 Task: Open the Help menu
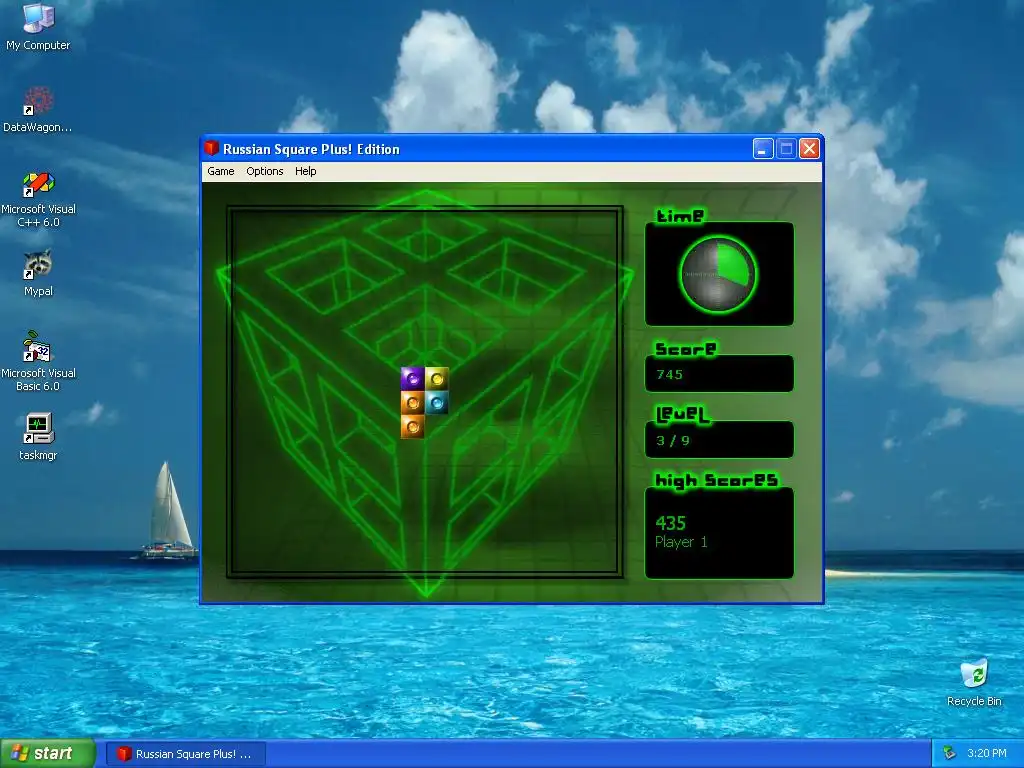305,171
